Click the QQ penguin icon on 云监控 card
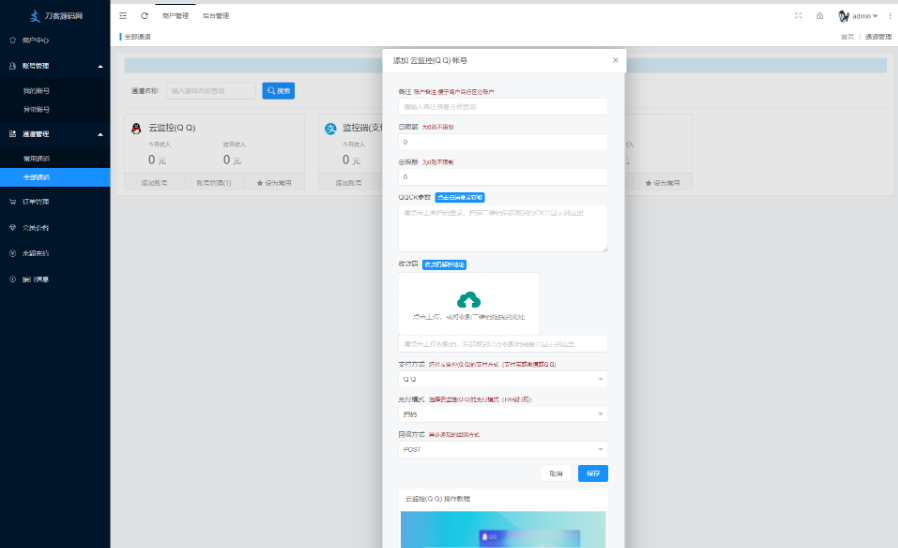898x548 pixels. coord(136,128)
